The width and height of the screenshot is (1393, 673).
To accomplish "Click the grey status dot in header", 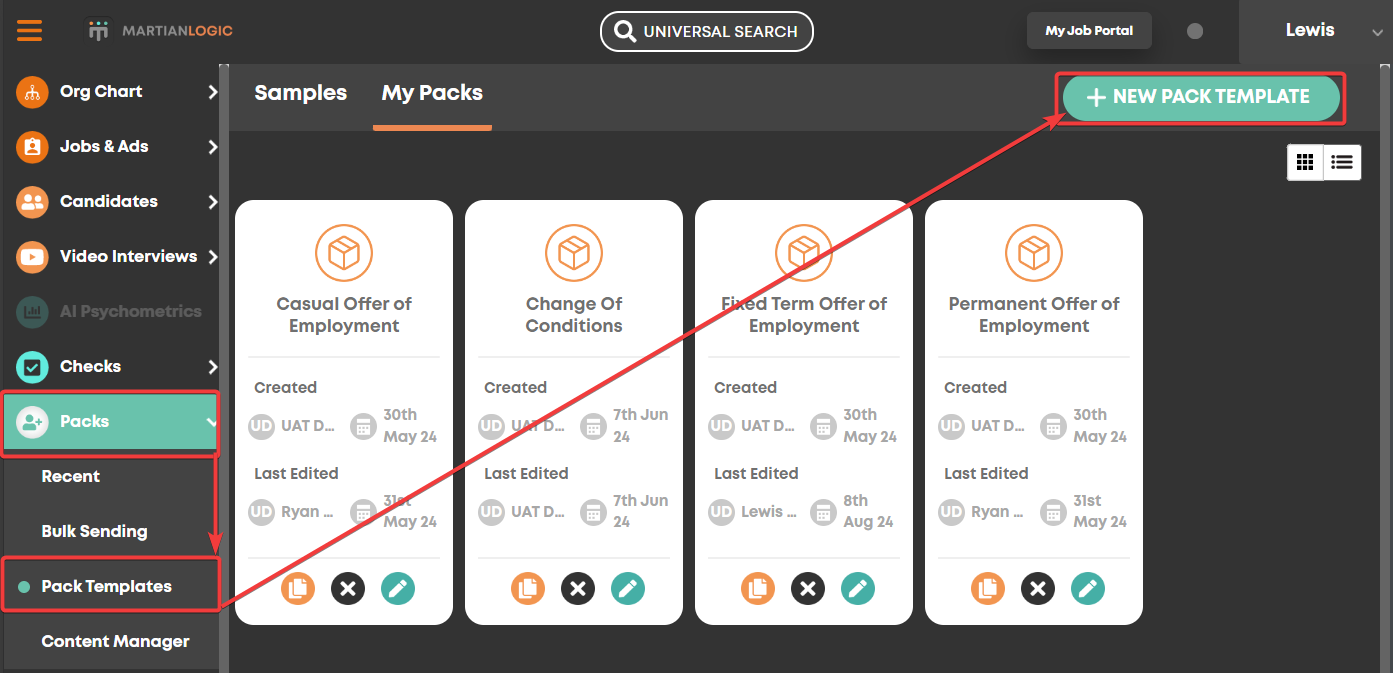I will (x=1195, y=31).
